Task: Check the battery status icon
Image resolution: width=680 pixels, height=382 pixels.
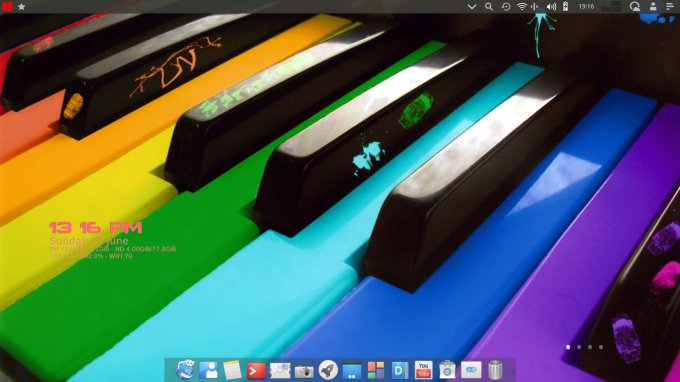Action: pos(566,7)
